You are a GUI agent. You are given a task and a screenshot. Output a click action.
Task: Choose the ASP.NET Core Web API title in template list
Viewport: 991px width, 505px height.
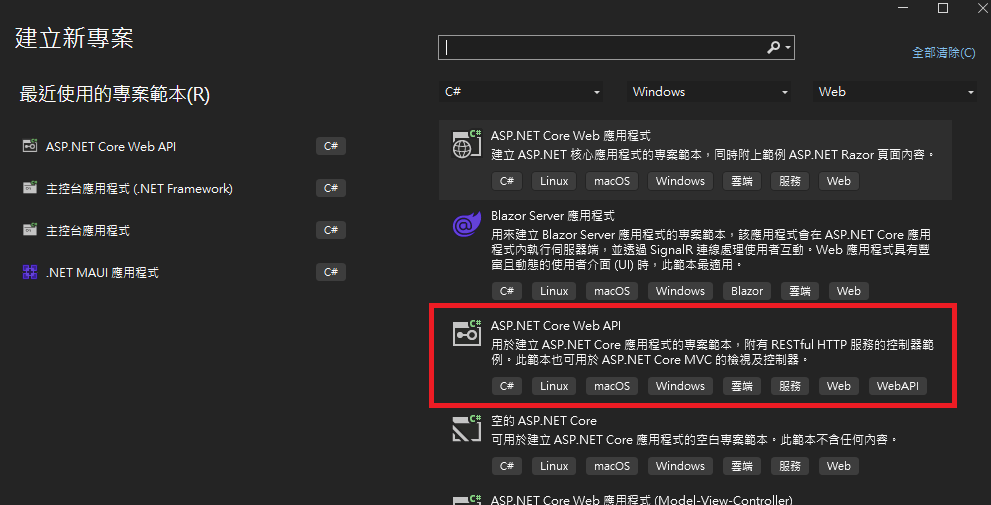(x=556, y=326)
